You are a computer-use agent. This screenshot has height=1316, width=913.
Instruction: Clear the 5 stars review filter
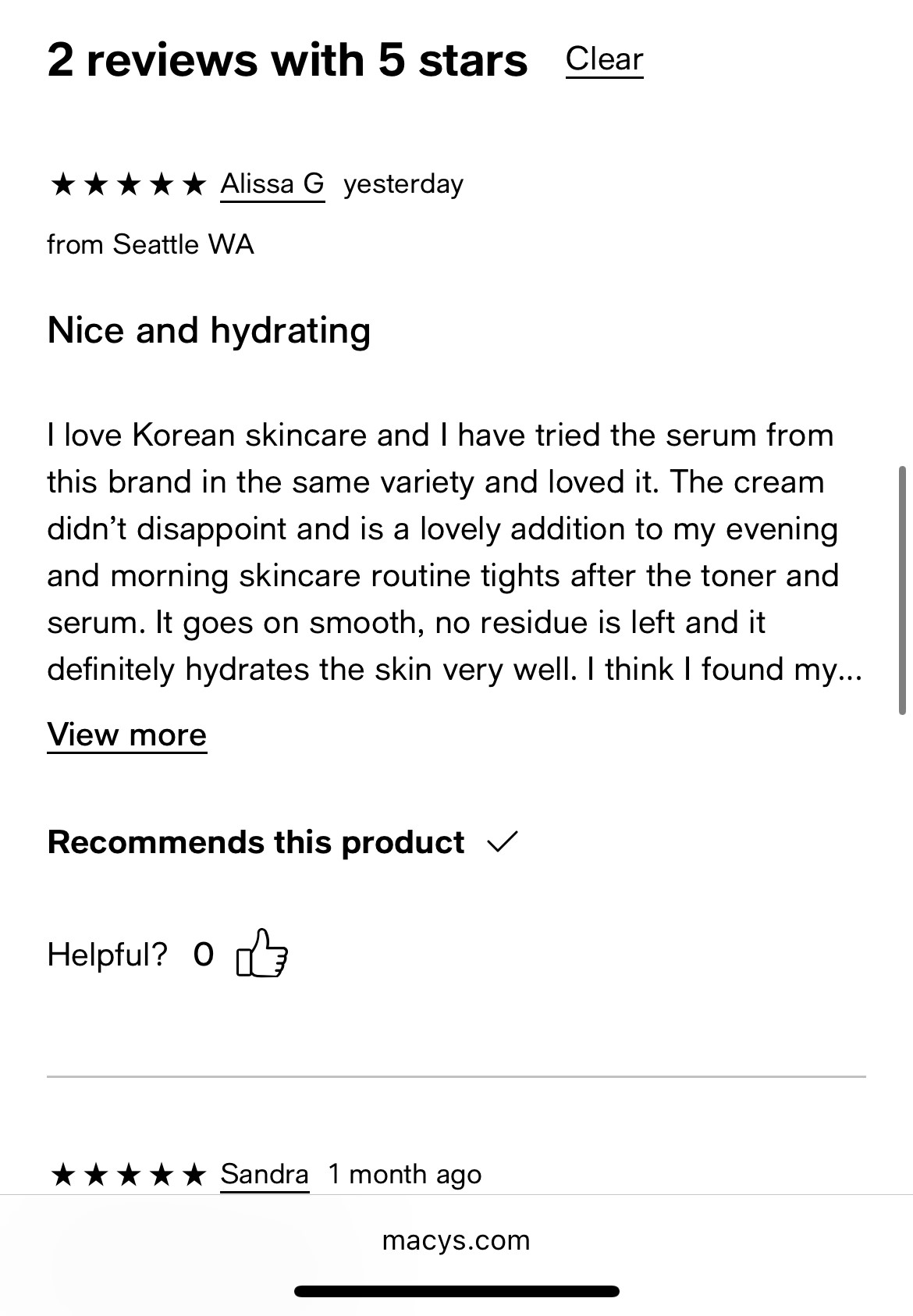pyautogui.click(x=604, y=59)
